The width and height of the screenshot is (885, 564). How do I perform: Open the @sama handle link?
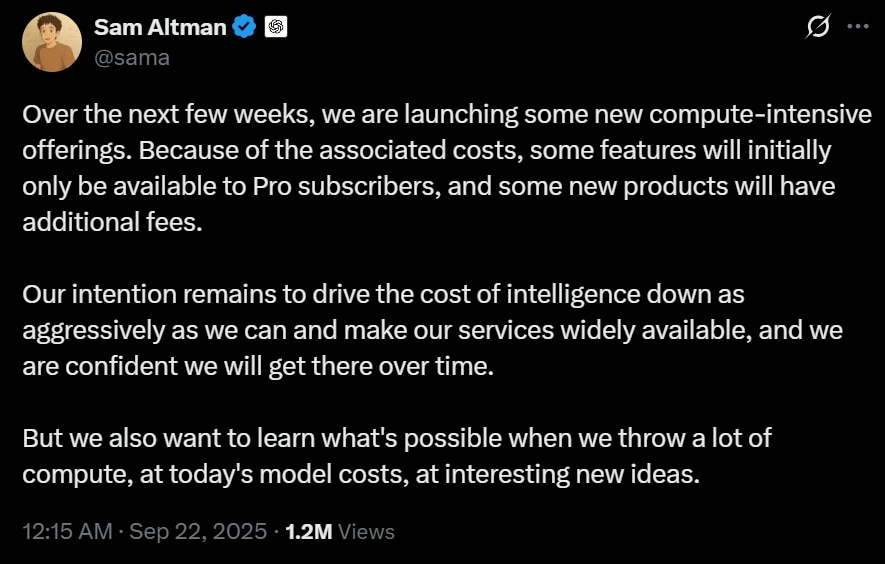point(132,58)
